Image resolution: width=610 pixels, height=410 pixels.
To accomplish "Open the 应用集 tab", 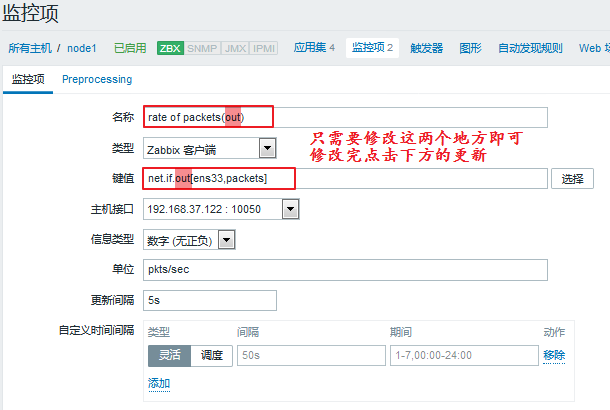I will (313, 48).
